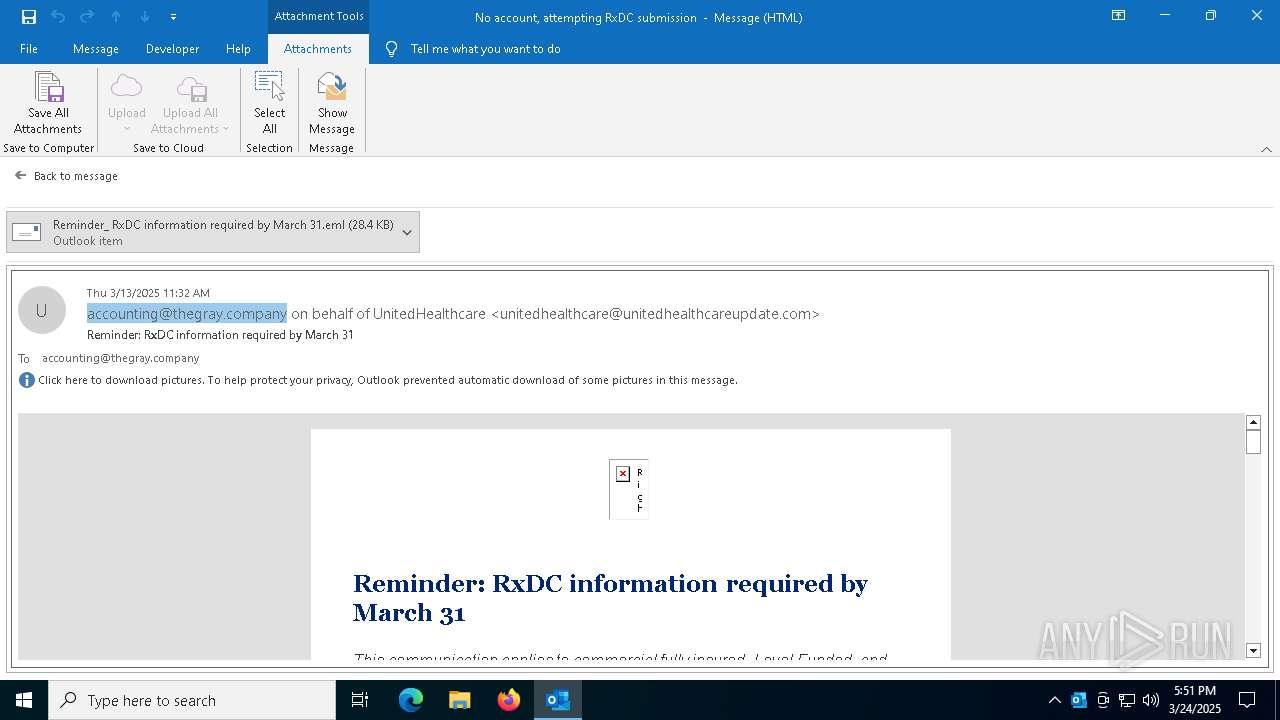Viewport: 1280px width, 720px height.
Task: Open Windows Start menu
Action: click(24, 700)
